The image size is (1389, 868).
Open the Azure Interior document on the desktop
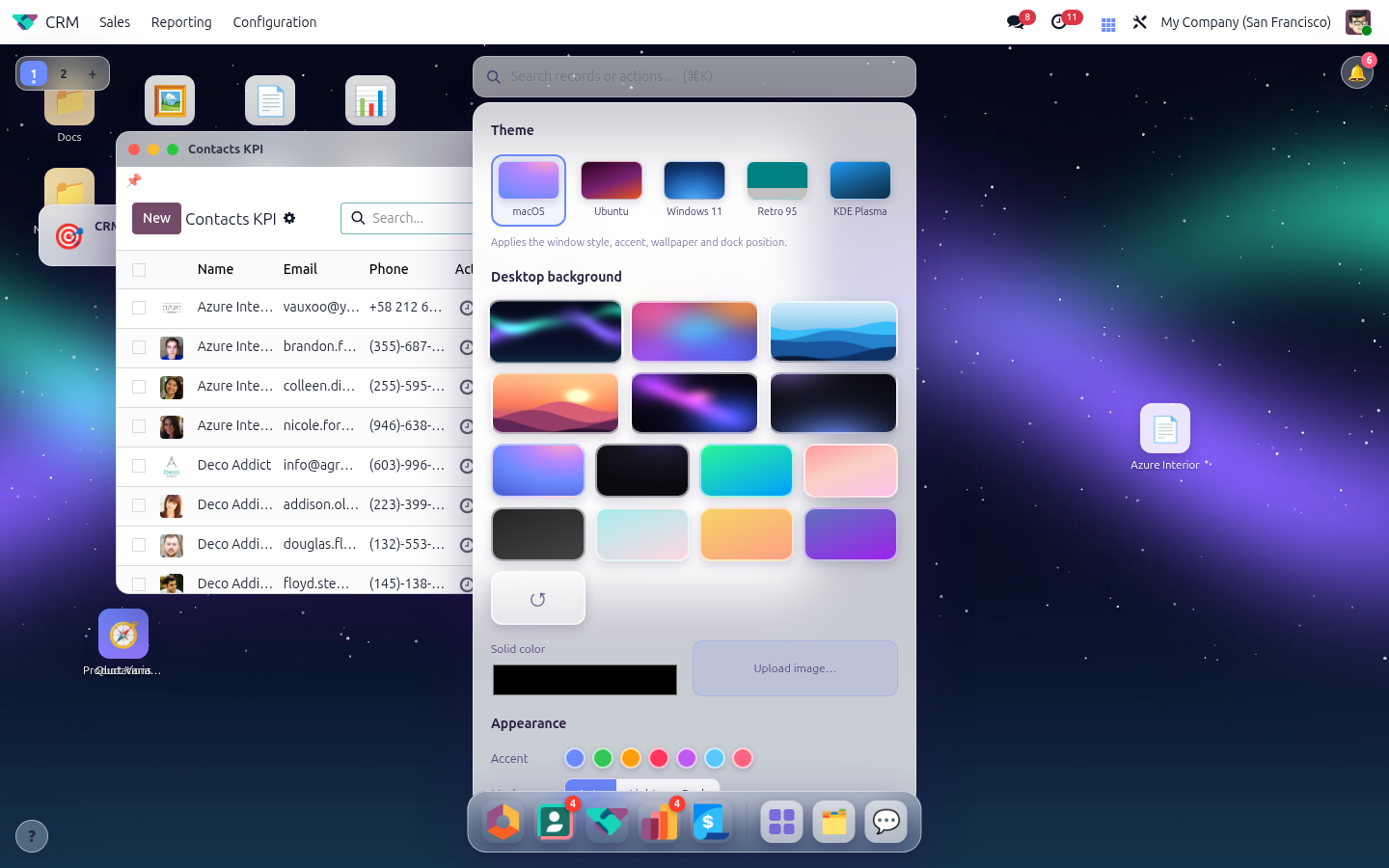(1165, 428)
